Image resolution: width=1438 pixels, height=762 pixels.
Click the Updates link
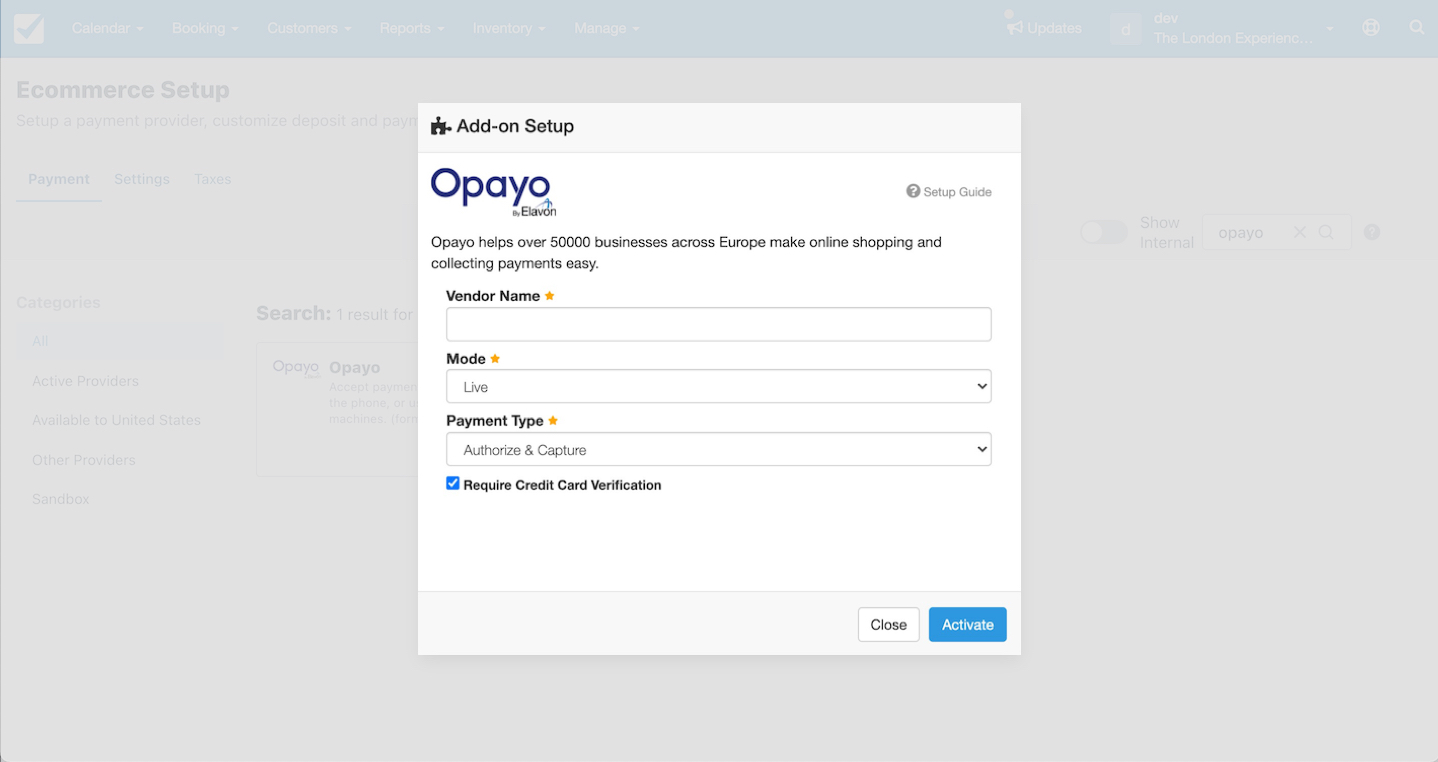click(1054, 28)
